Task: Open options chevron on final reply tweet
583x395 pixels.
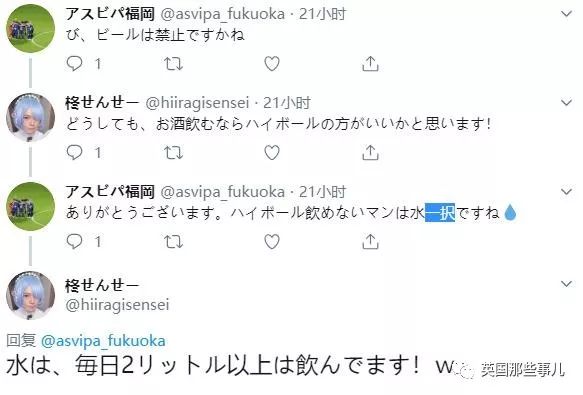Action: coord(566,284)
